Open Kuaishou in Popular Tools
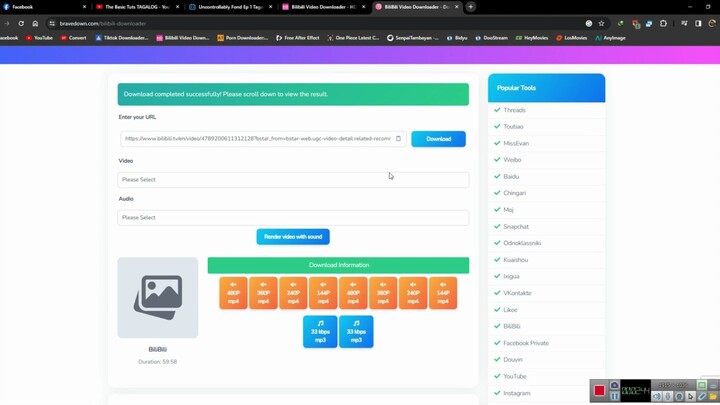720x405 pixels. (x=516, y=260)
